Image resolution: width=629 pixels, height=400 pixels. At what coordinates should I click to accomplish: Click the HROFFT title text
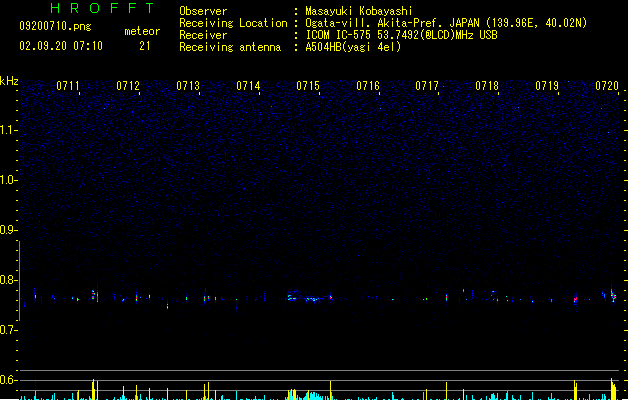click(102, 8)
